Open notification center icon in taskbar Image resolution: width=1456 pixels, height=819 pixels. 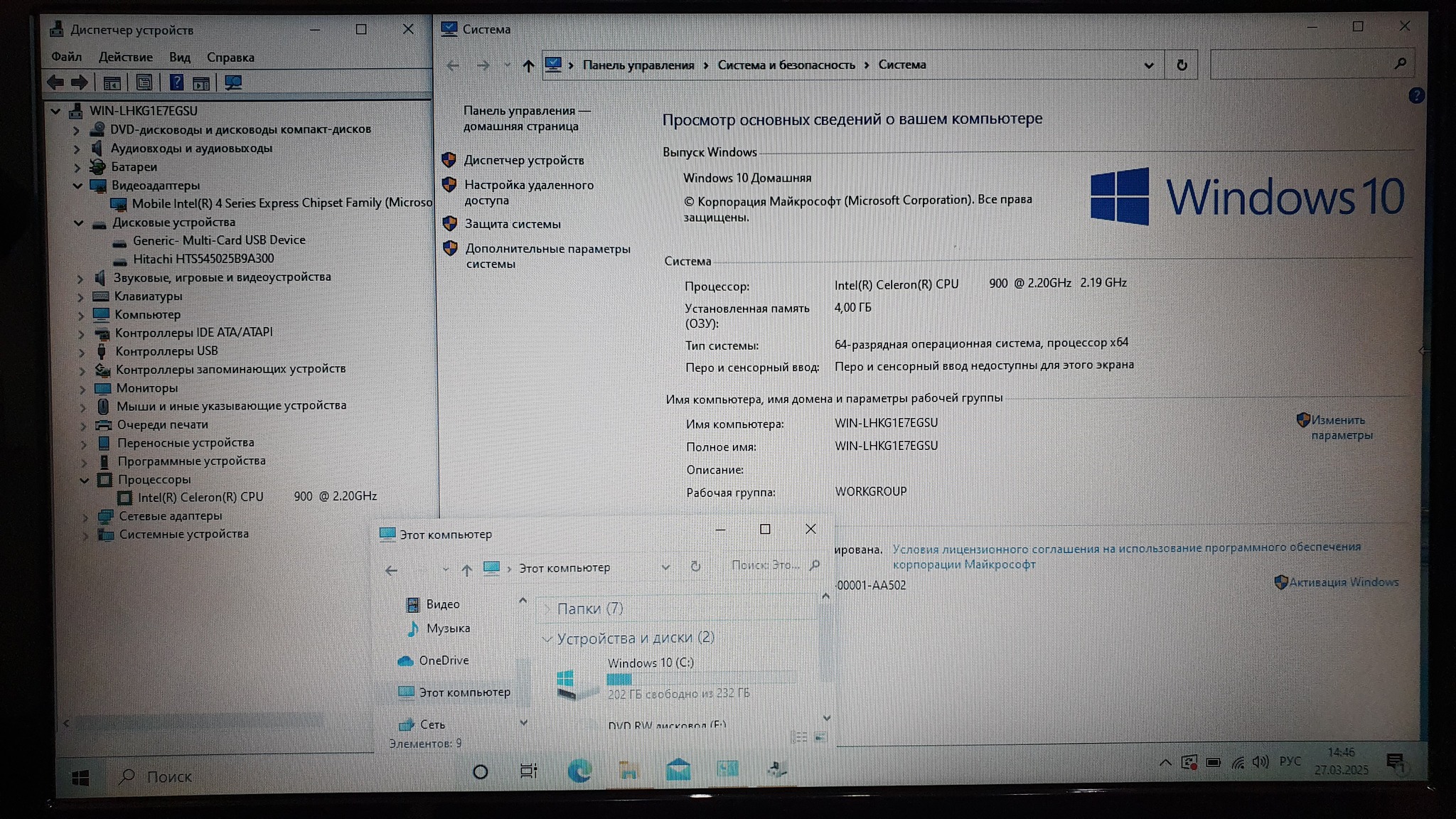[x=1395, y=763]
